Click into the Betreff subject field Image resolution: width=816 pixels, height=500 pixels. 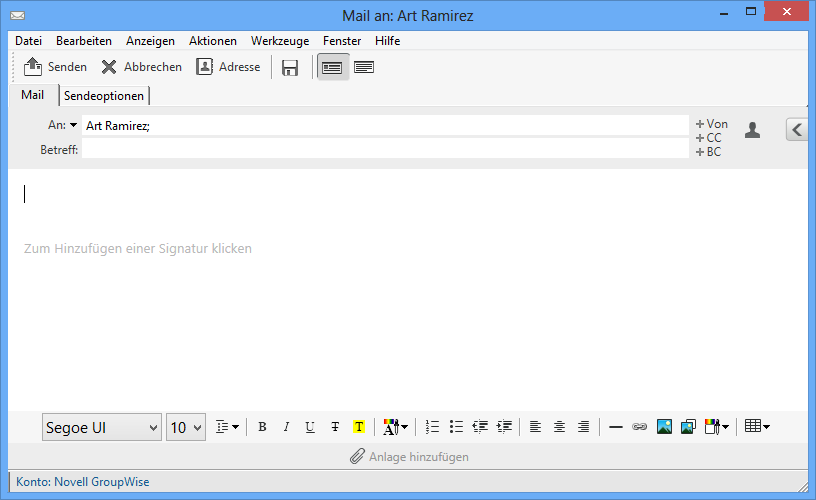(x=385, y=150)
